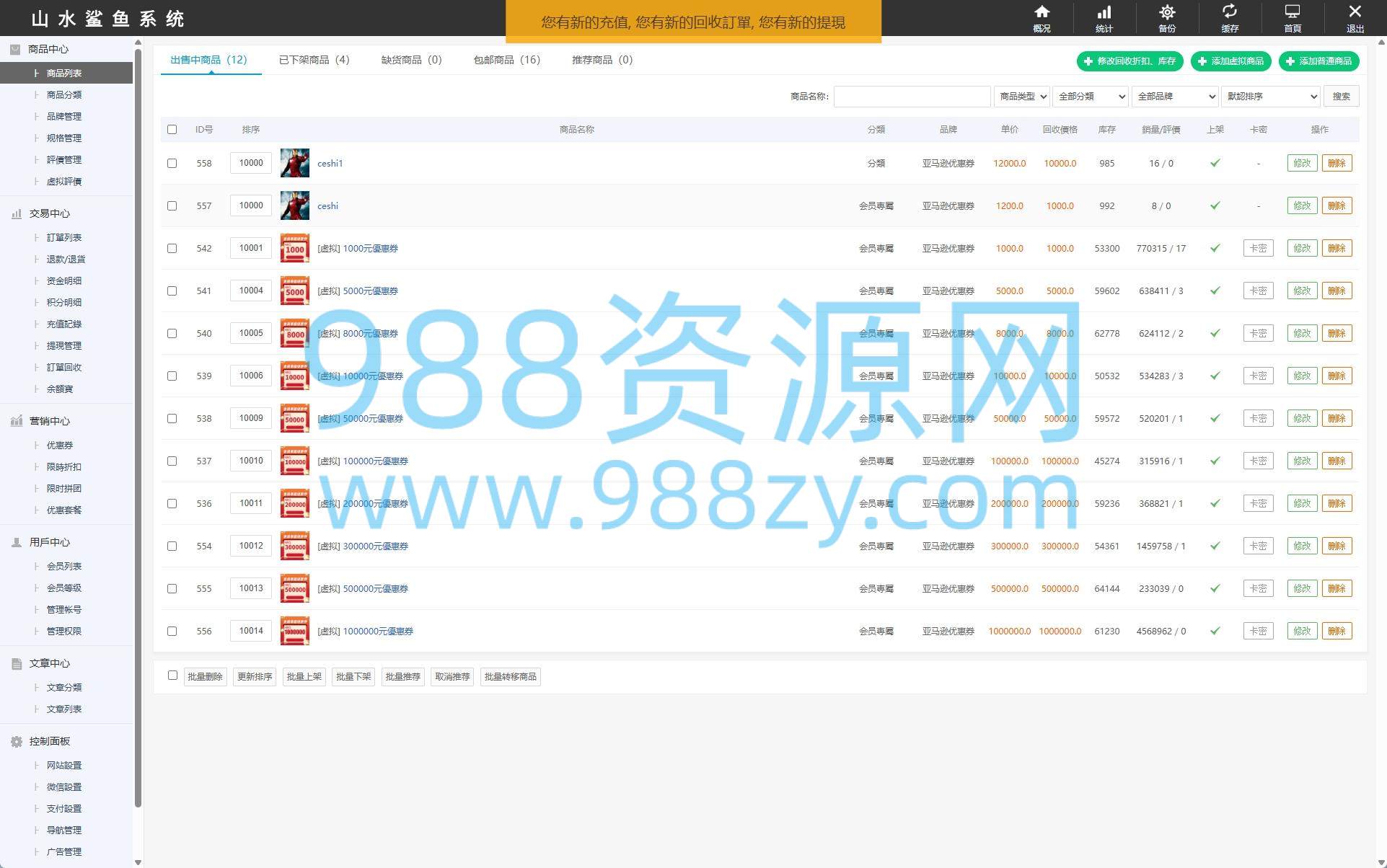Tick the checkbox for product 556
Image resolution: width=1387 pixels, height=868 pixels.
tap(172, 631)
